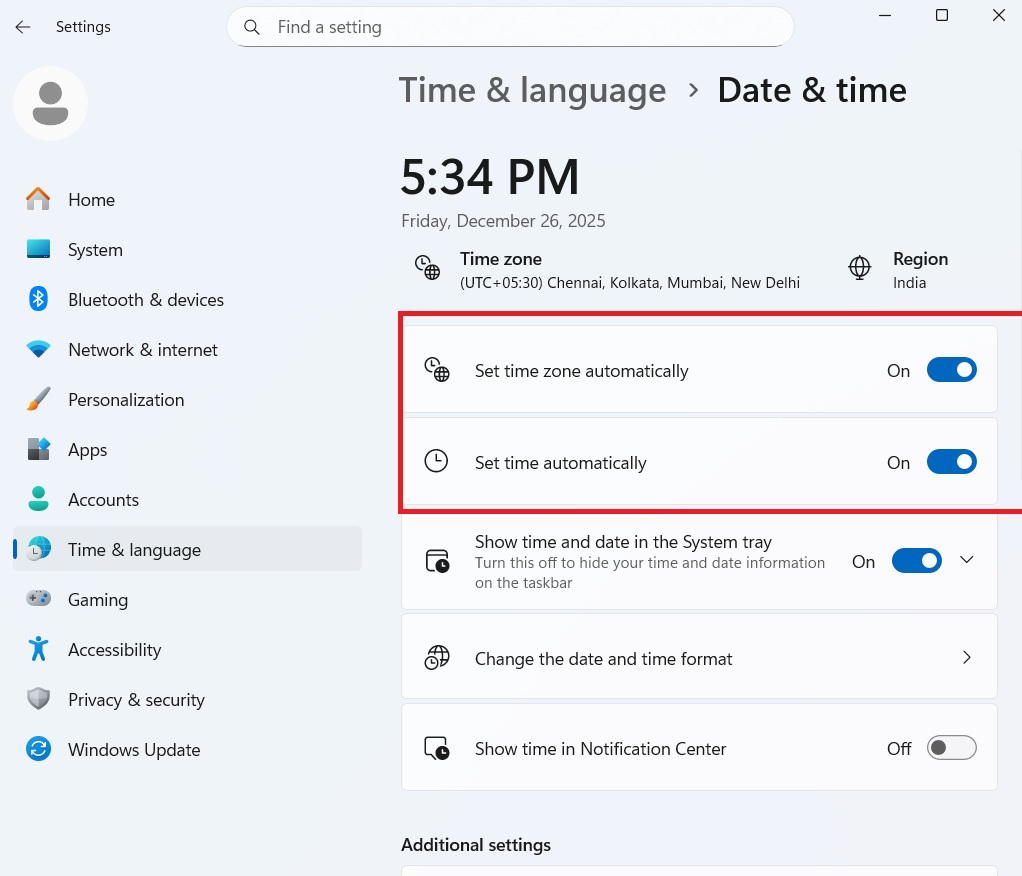This screenshot has width=1022, height=876.
Task: Click the Accessibility figure icon
Action: pos(38,649)
